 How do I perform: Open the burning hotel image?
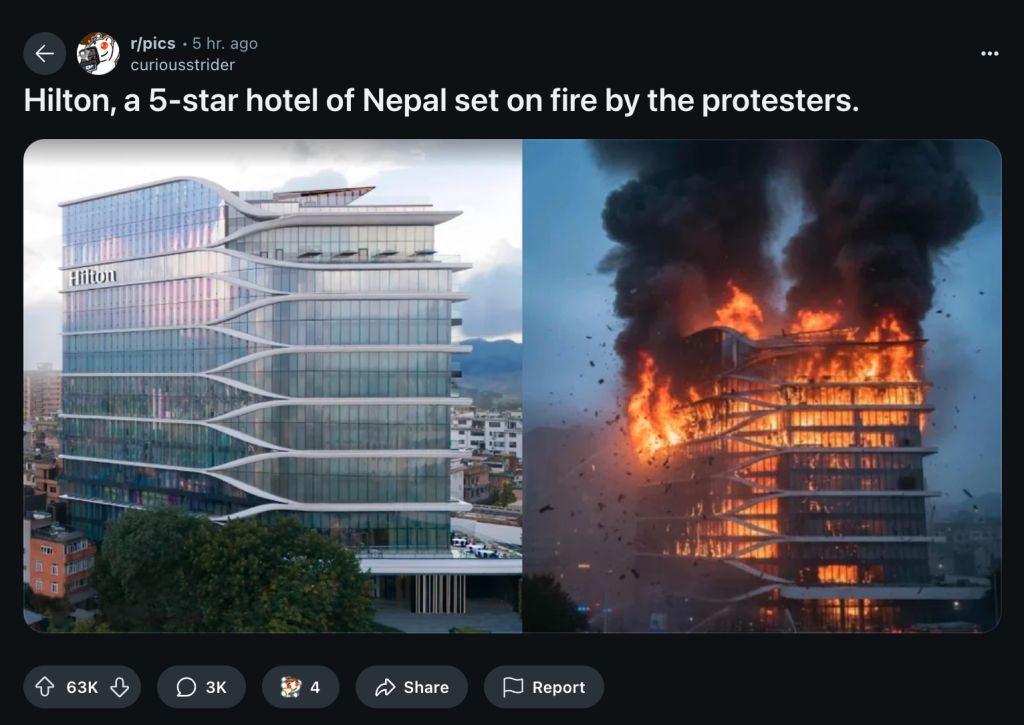[x=762, y=386]
